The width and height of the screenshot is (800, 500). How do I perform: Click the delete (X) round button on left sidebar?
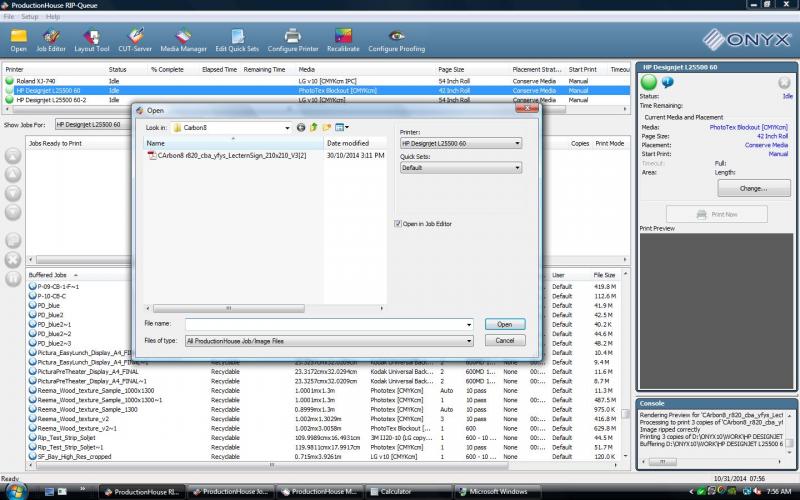(x=13, y=259)
